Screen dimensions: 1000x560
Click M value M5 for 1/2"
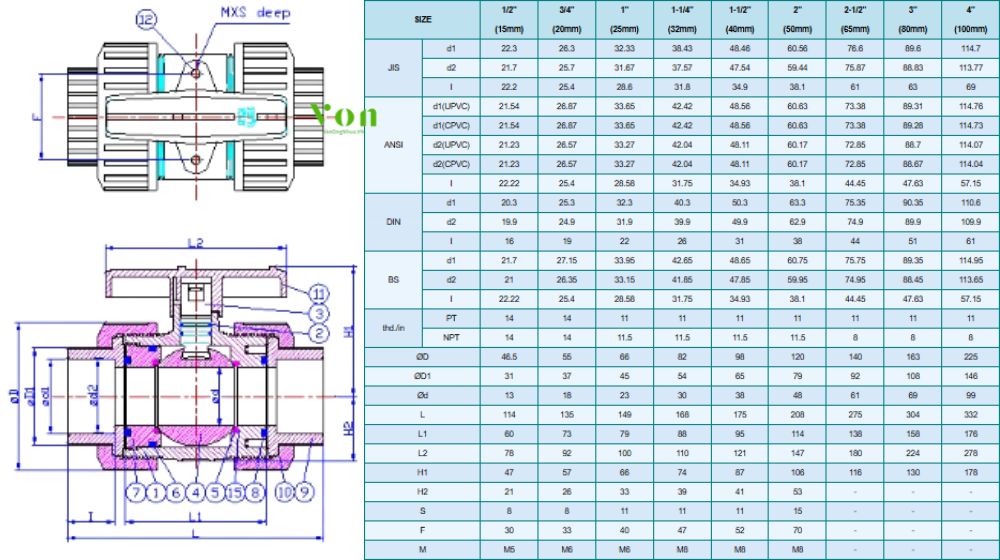[509, 549]
